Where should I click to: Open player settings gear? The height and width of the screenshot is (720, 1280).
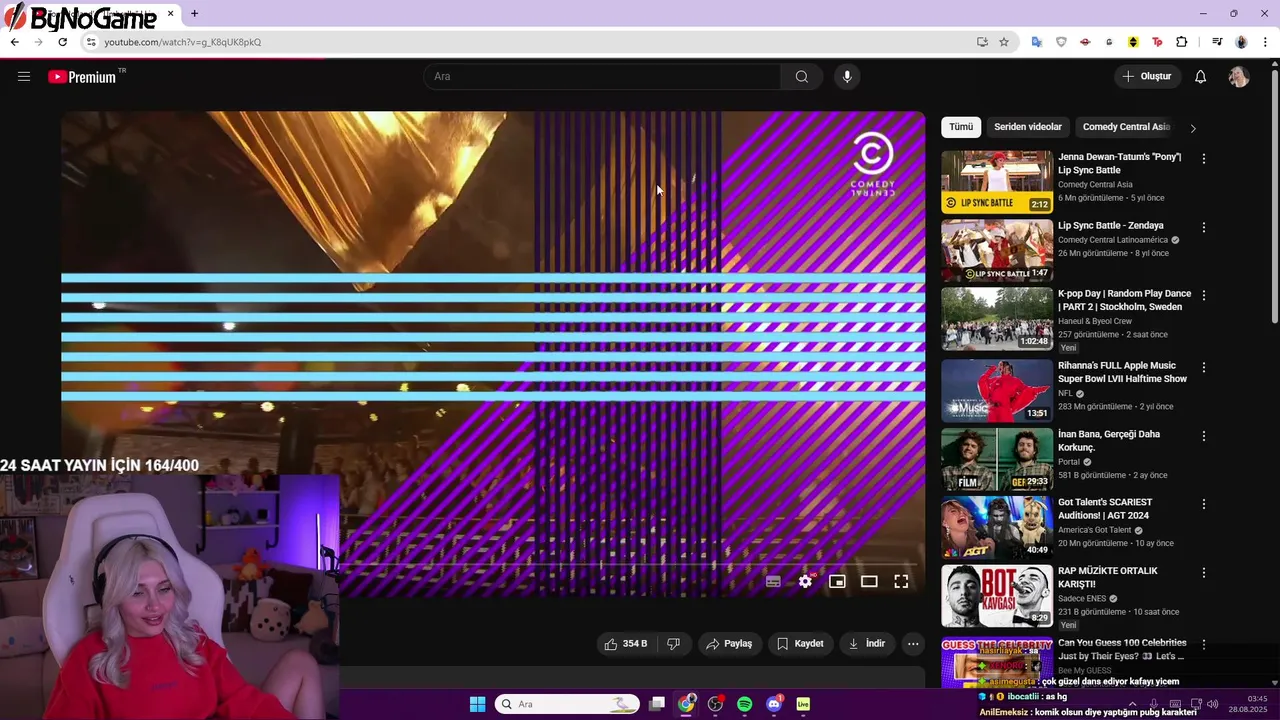[x=805, y=581]
